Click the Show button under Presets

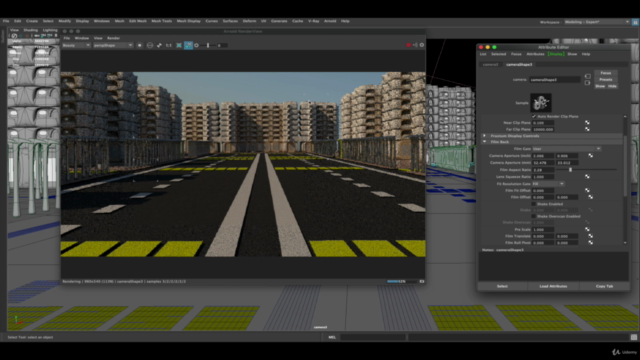click(600, 86)
